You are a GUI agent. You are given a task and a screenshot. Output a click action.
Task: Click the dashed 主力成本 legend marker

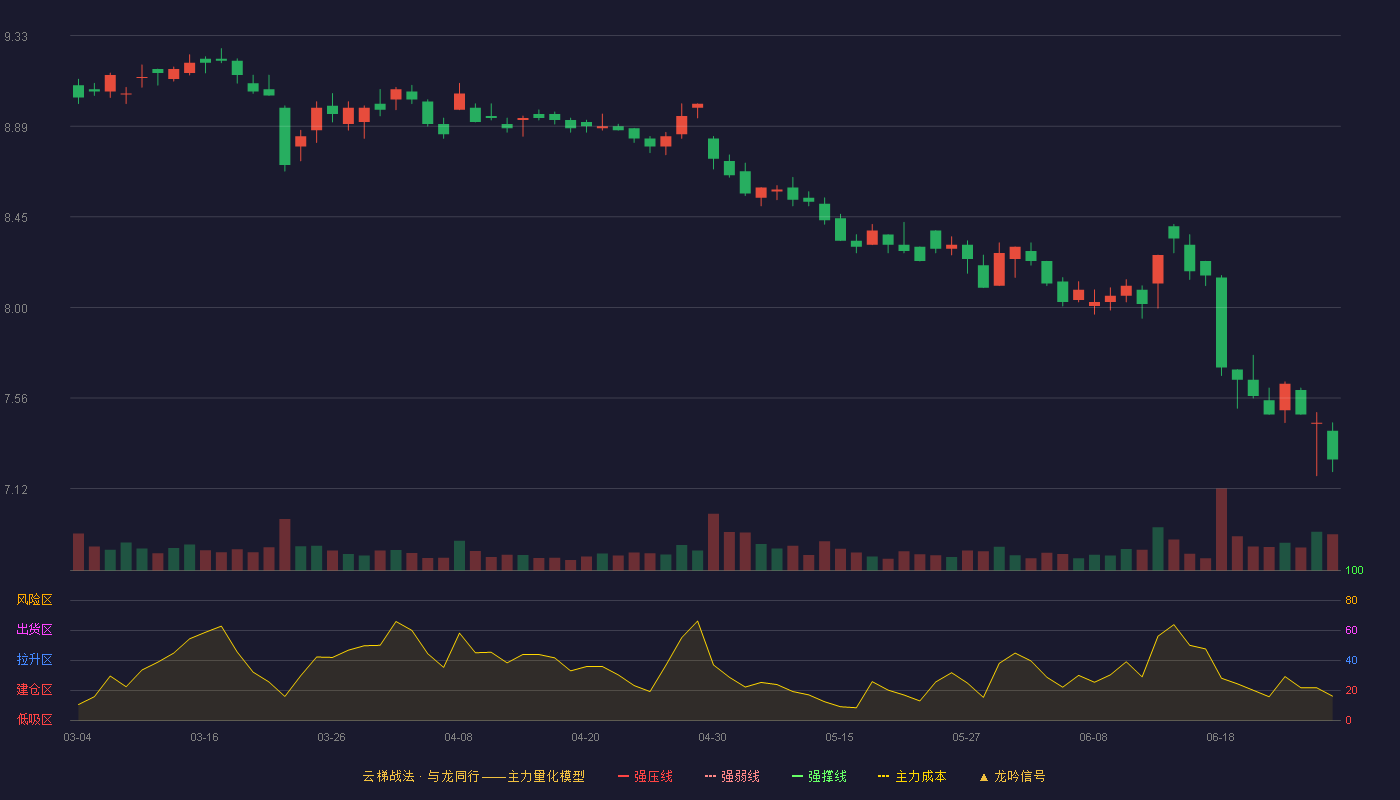point(883,776)
